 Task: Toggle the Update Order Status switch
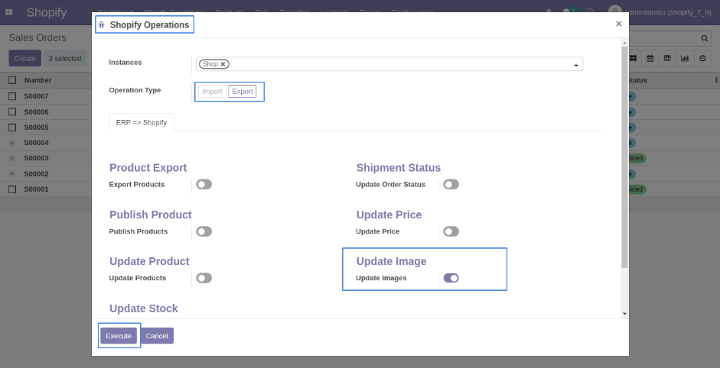pos(451,184)
